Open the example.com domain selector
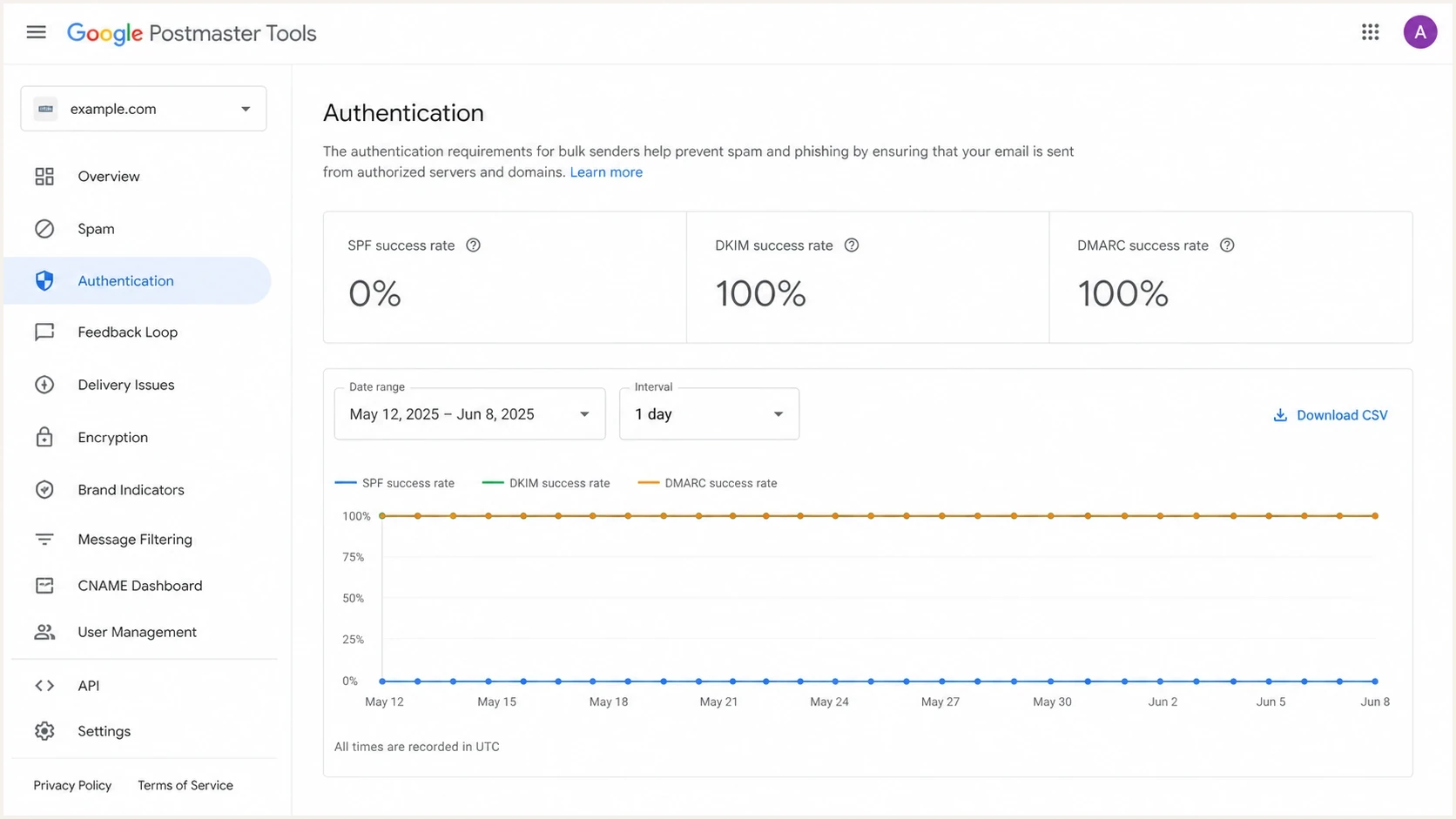This screenshot has height=819, width=1456. [x=144, y=109]
